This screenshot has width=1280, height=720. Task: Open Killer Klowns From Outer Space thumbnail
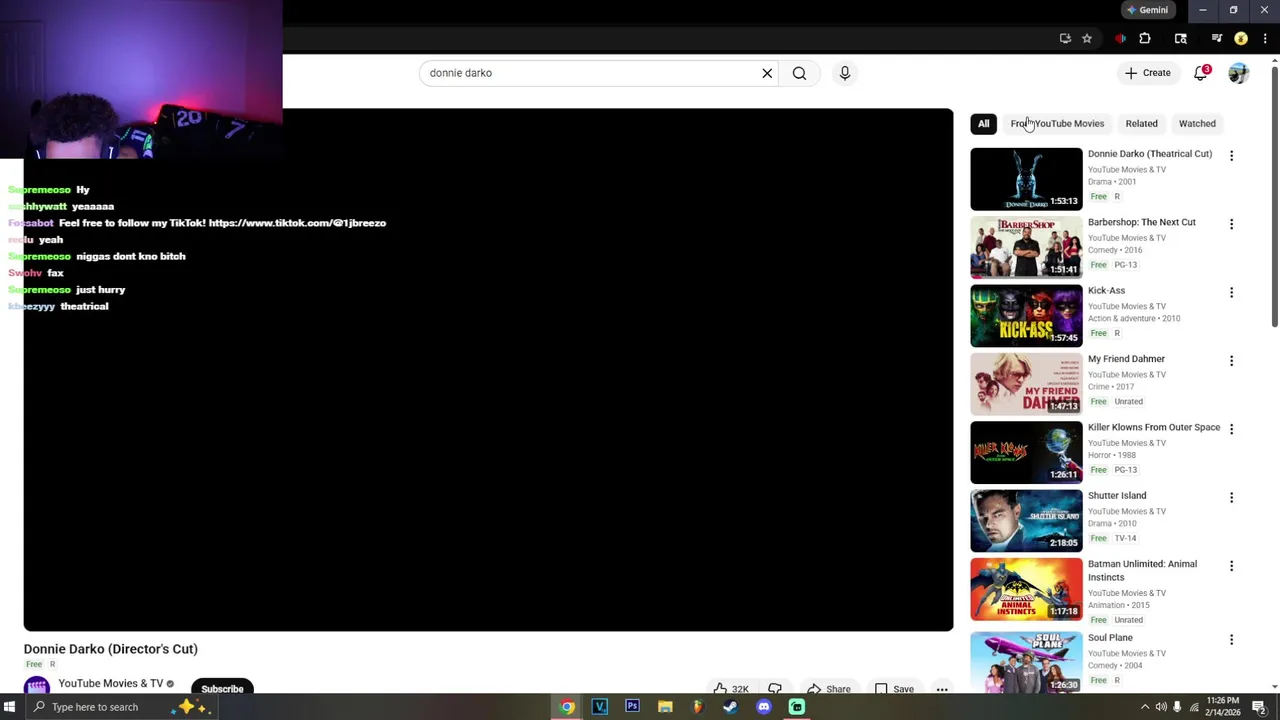1026,452
